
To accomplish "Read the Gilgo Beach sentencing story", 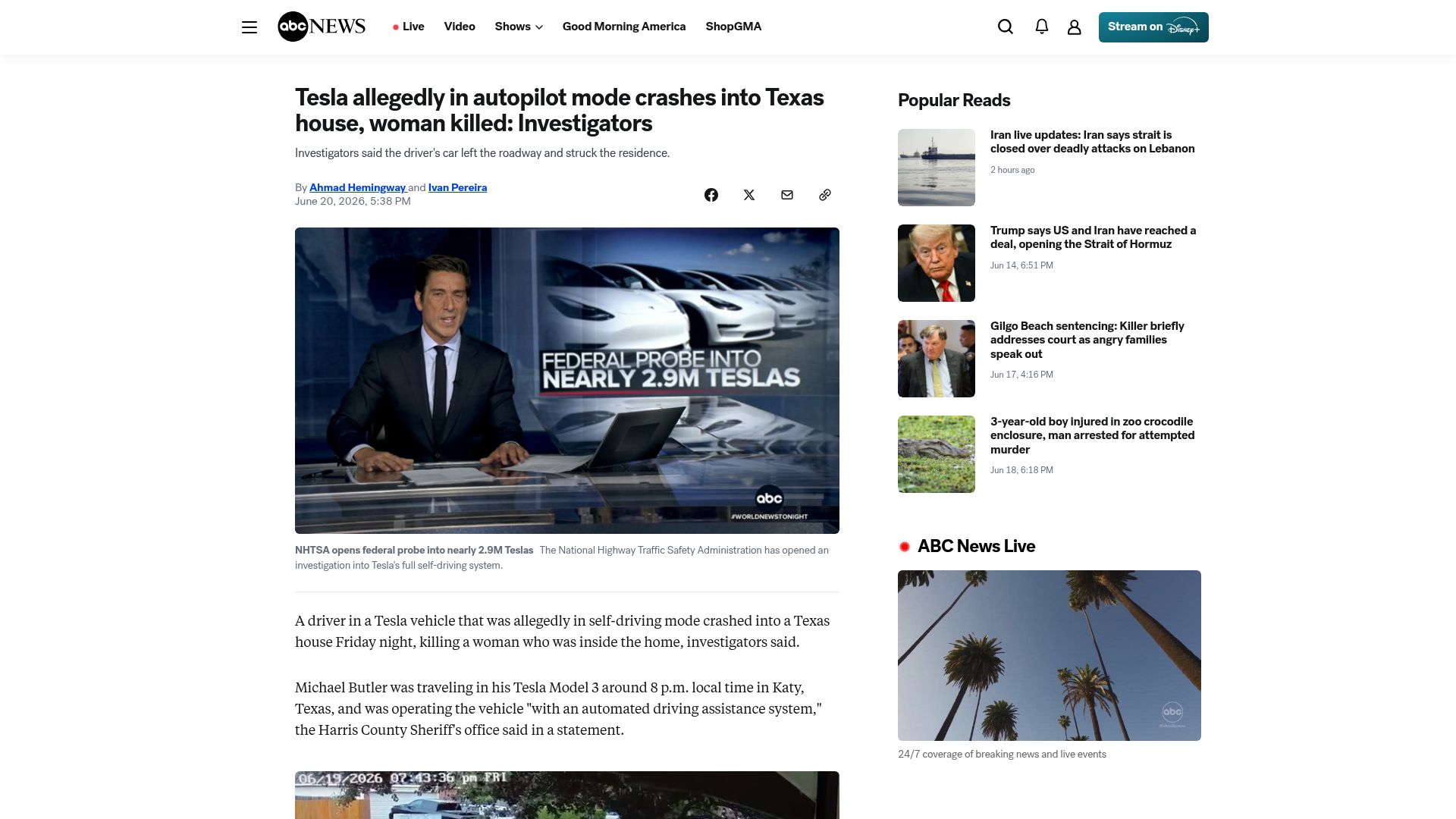I will pyautogui.click(x=1087, y=340).
